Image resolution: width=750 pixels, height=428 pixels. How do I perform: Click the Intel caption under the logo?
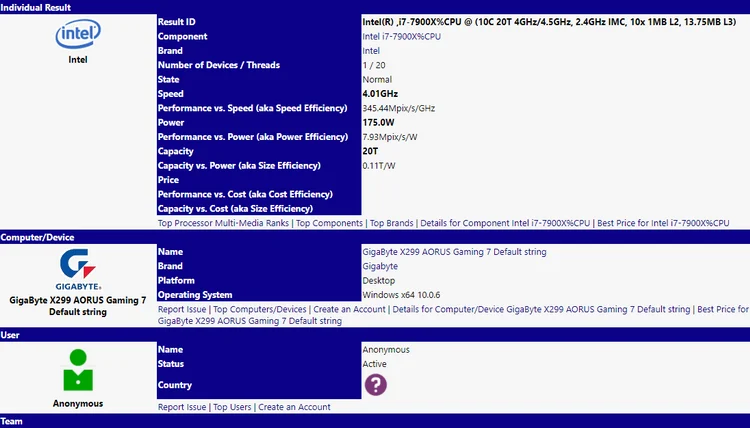click(78, 59)
